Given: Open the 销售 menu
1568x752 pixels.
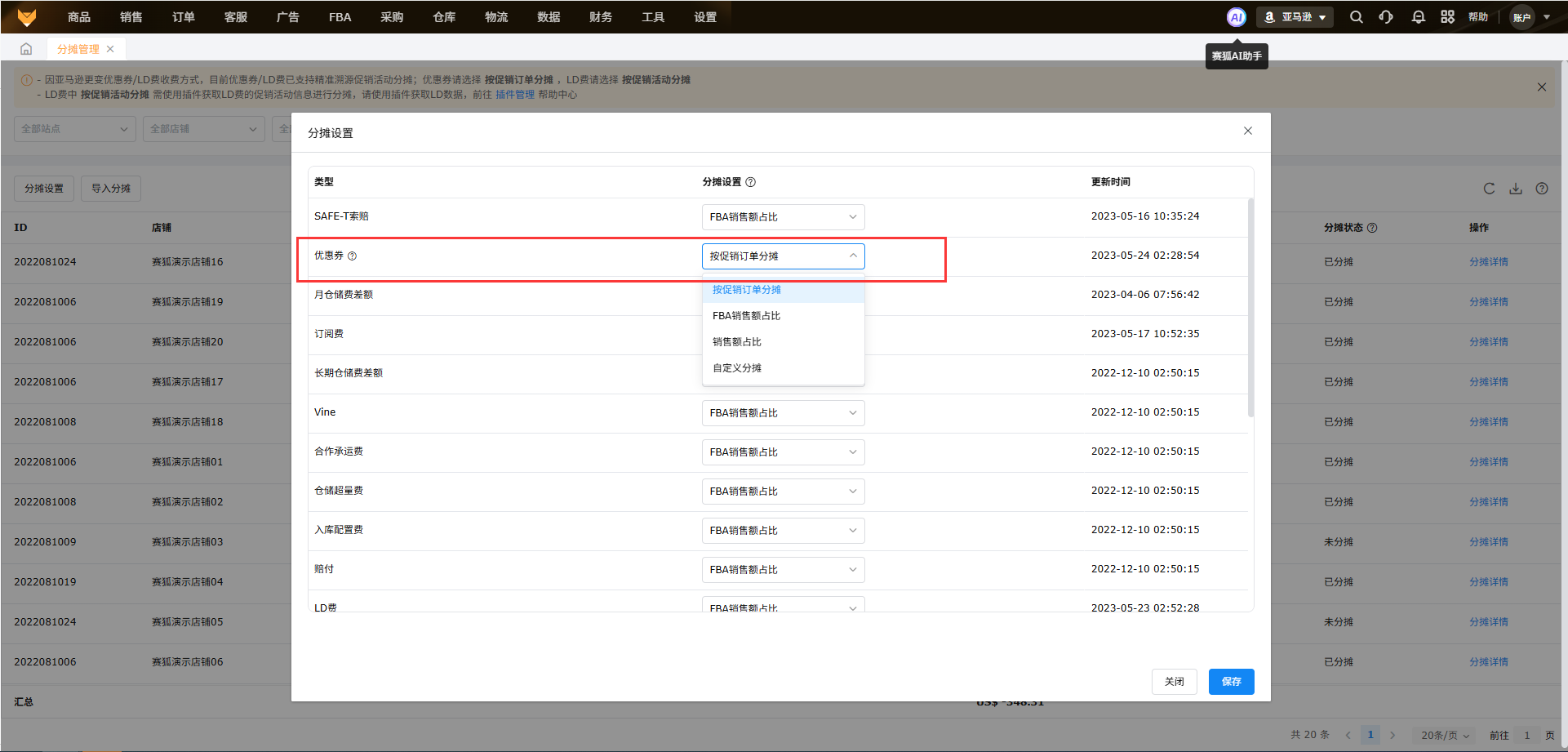Looking at the screenshot, I should pos(131,17).
